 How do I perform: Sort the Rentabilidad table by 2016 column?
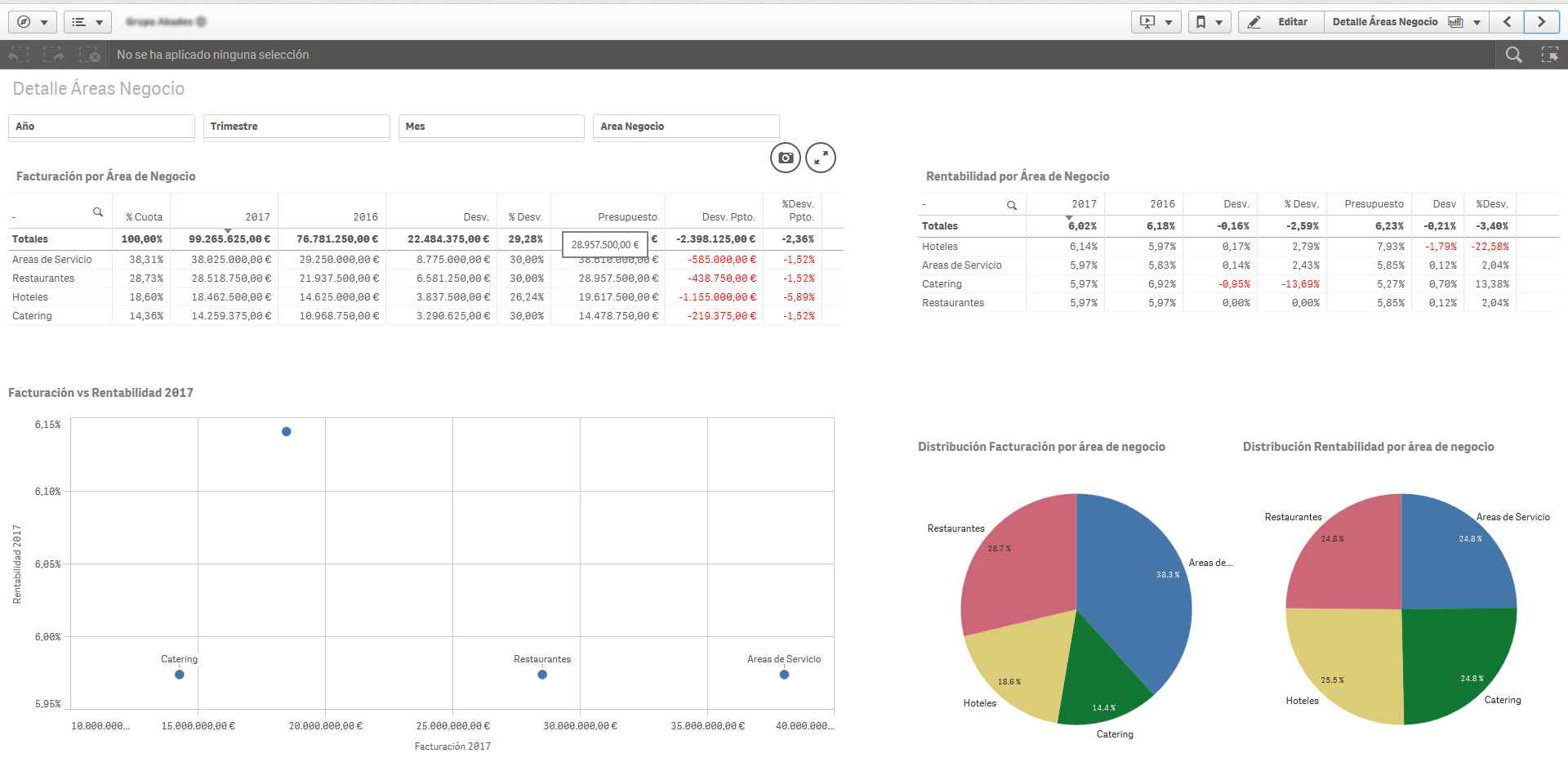1162,204
